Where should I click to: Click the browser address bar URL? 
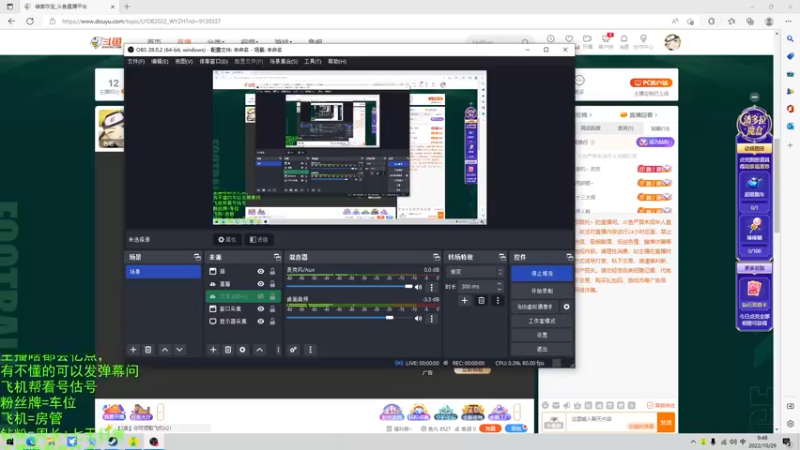click(141, 21)
